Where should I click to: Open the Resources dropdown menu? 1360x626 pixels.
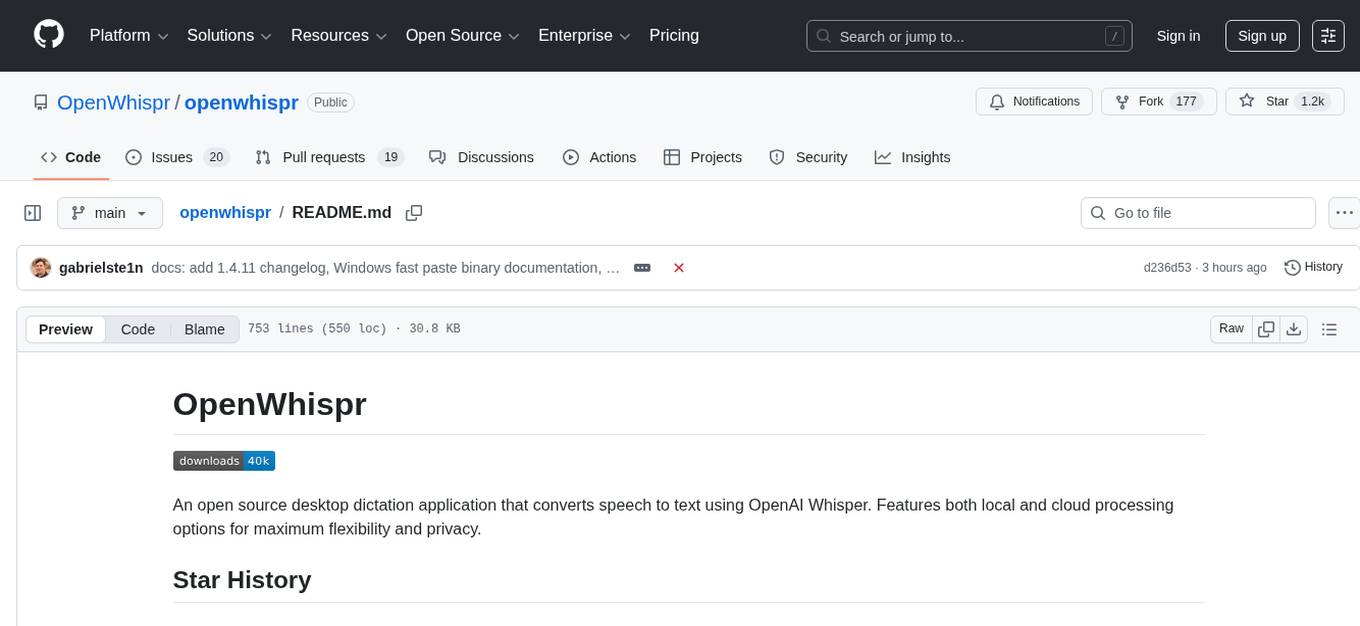pos(338,35)
